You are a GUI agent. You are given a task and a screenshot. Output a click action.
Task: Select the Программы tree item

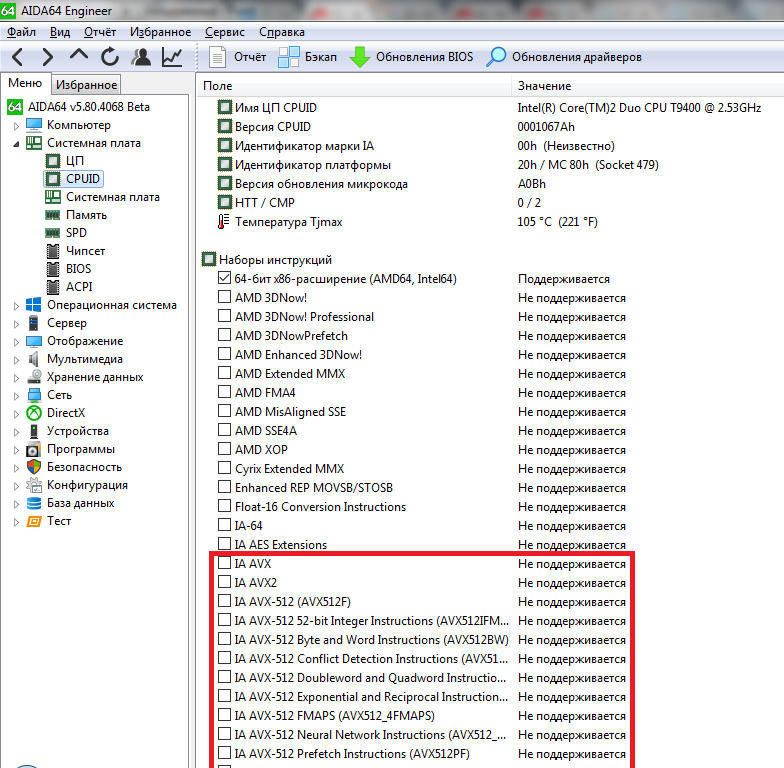[80, 449]
